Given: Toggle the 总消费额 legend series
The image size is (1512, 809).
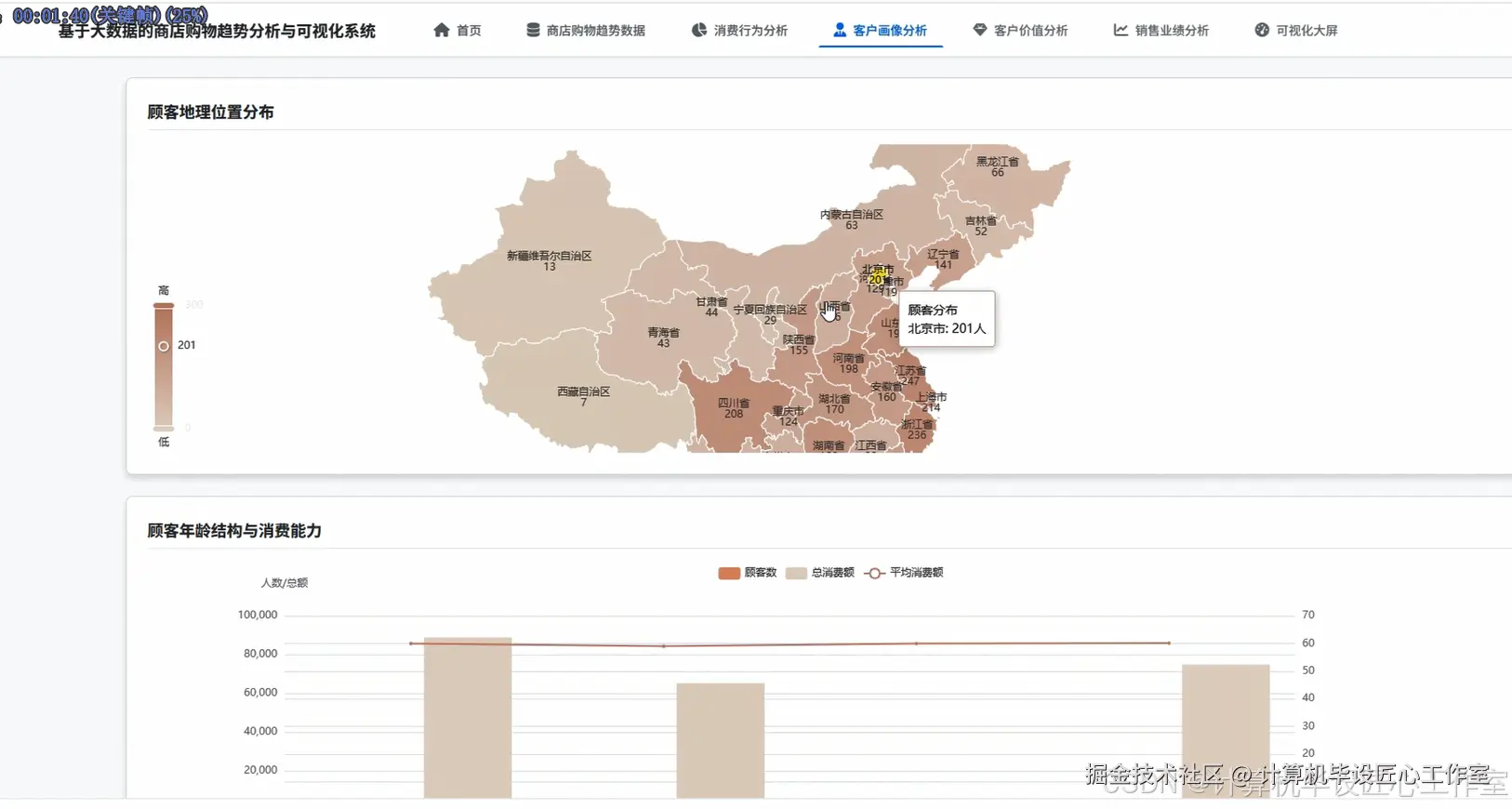Looking at the screenshot, I should pyautogui.click(x=819, y=573).
